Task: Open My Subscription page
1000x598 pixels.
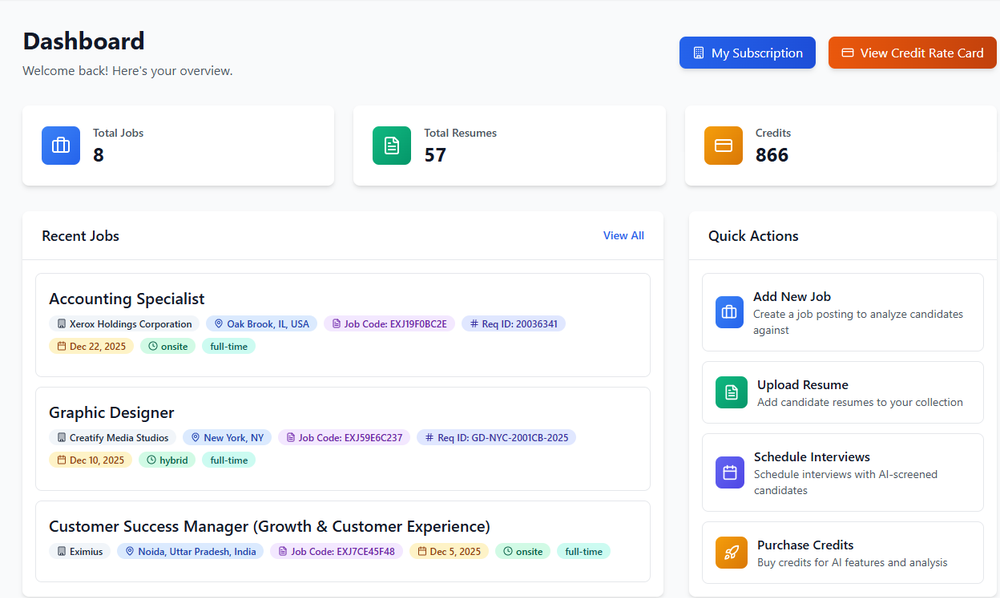Action: [747, 53]
